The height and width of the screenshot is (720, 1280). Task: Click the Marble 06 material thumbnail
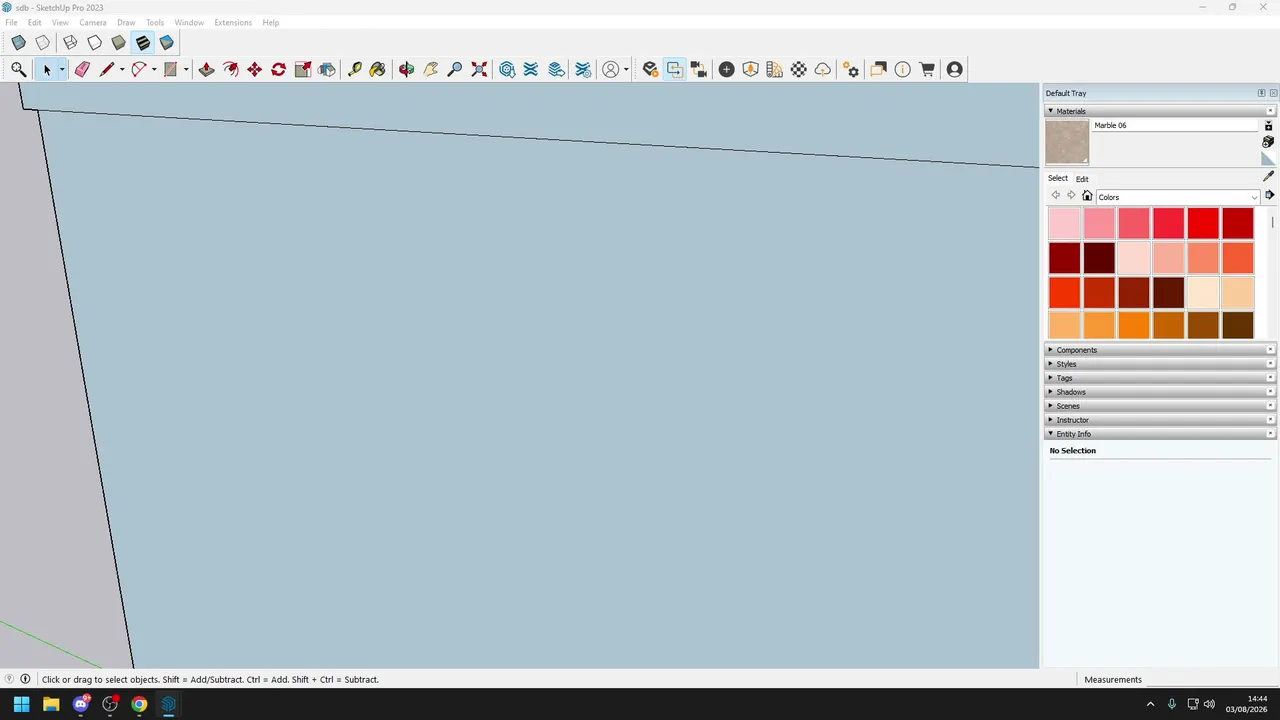[x=1067, y=142]
